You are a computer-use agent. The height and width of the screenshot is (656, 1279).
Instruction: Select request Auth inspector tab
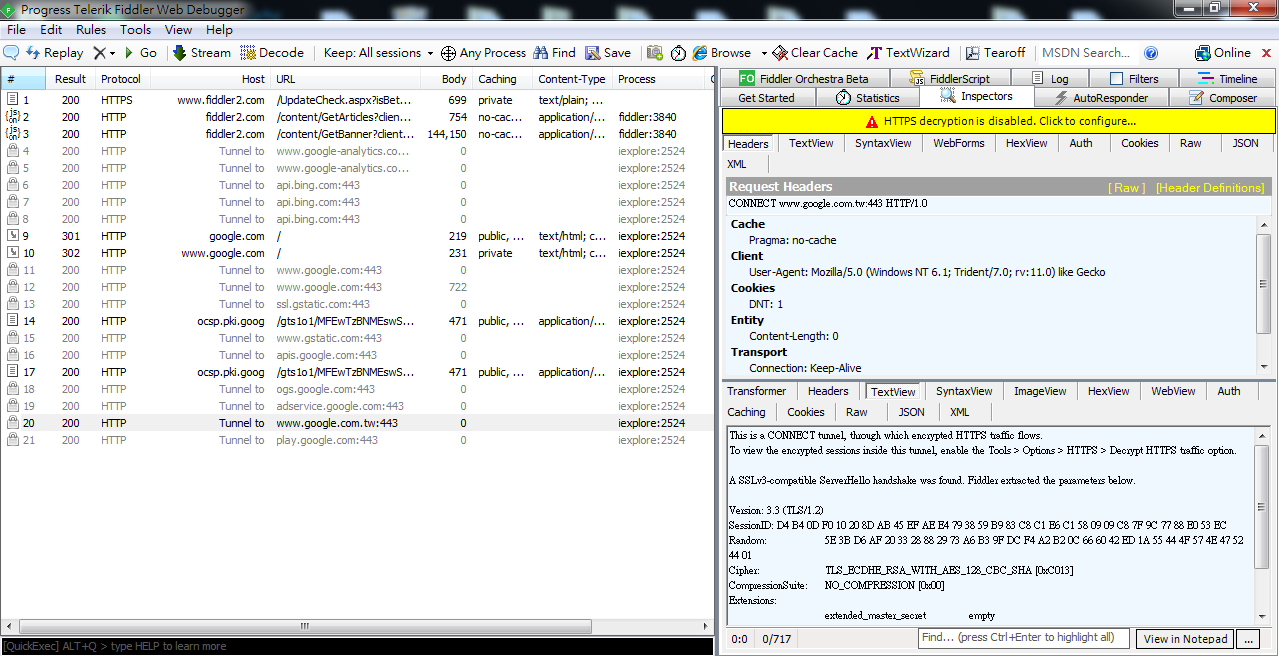1081,143
